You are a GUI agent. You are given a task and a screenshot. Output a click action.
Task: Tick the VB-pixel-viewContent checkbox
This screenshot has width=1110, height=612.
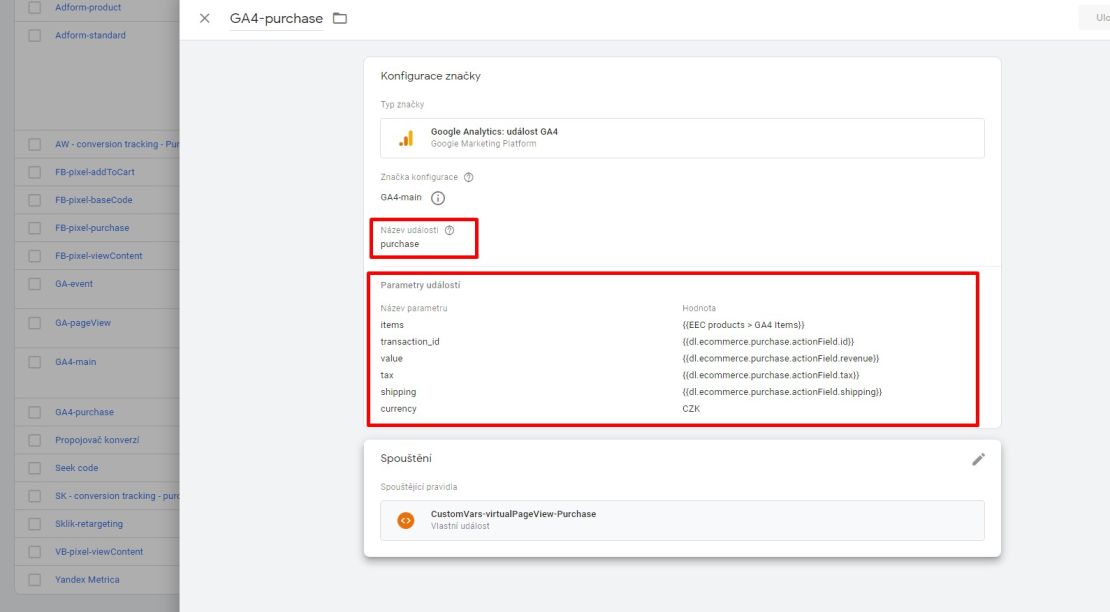click(34, 552)
